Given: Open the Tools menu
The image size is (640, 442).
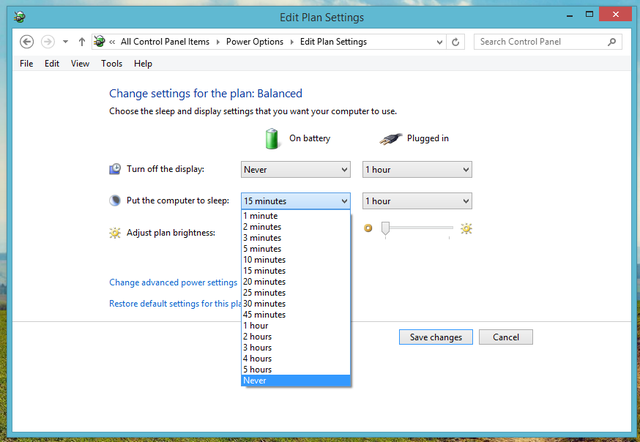Looking at the screenshot, I should click(x=111, y=64).
